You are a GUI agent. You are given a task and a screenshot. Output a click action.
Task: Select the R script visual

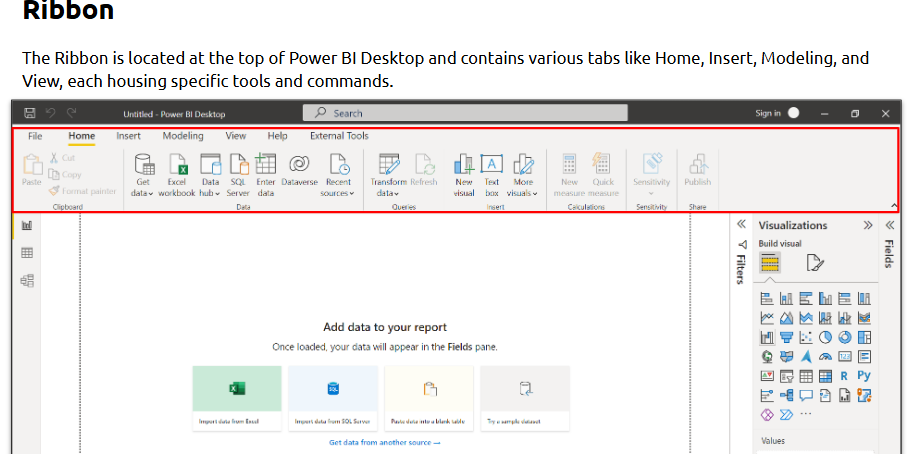(x=844, y=376)
